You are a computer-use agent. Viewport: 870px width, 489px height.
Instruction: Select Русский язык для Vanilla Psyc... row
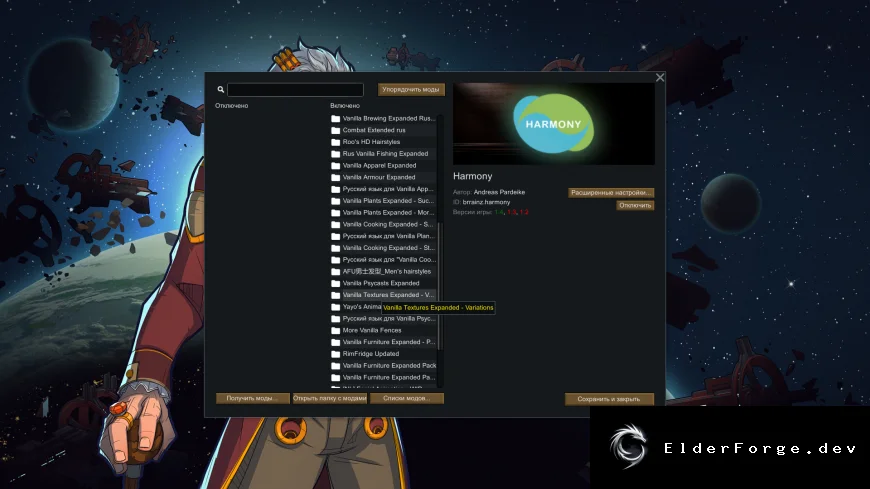coord(383,319)
